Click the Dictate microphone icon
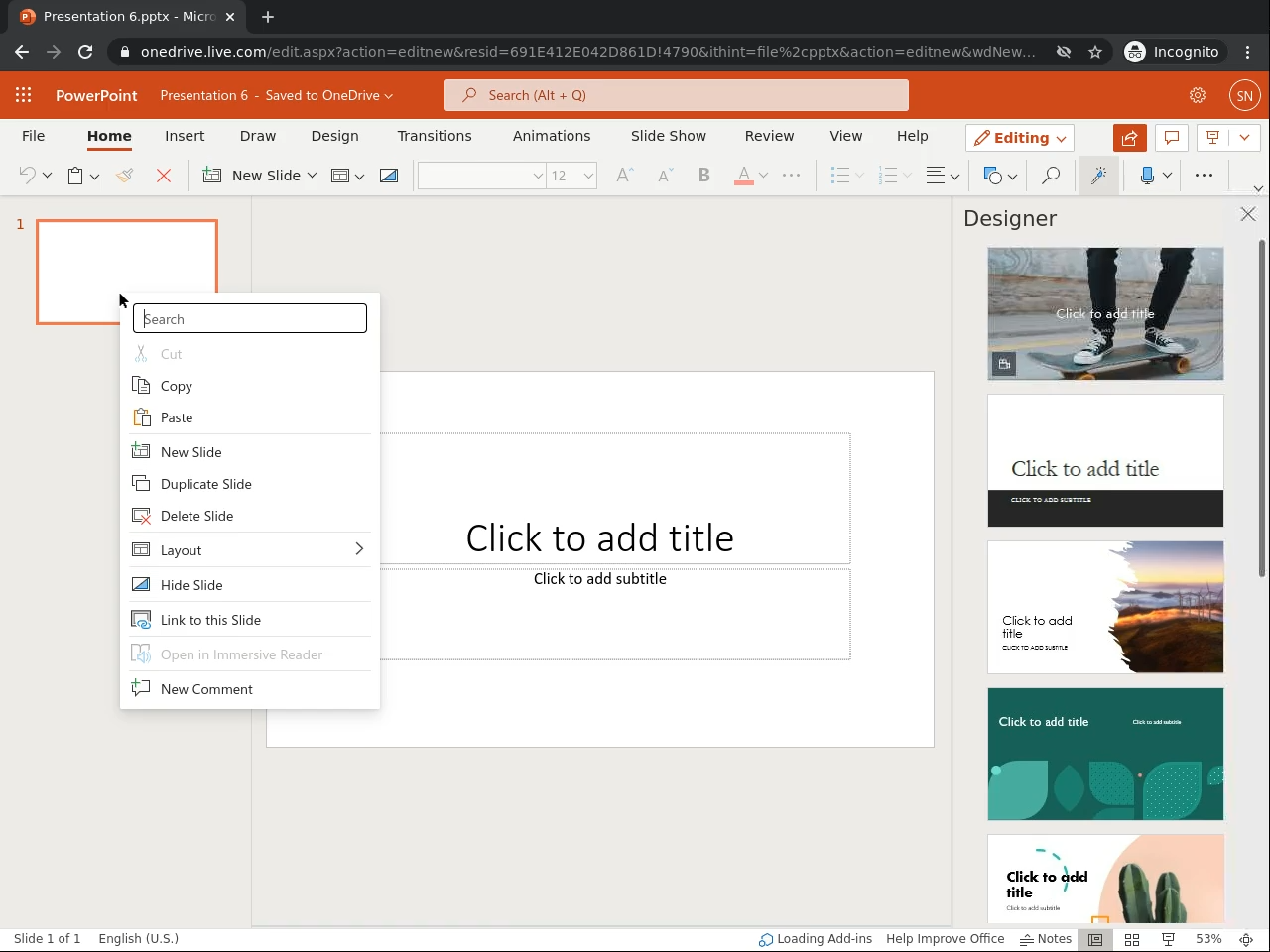Screen dimensions: 1270x952 (x=1147, y=176)
